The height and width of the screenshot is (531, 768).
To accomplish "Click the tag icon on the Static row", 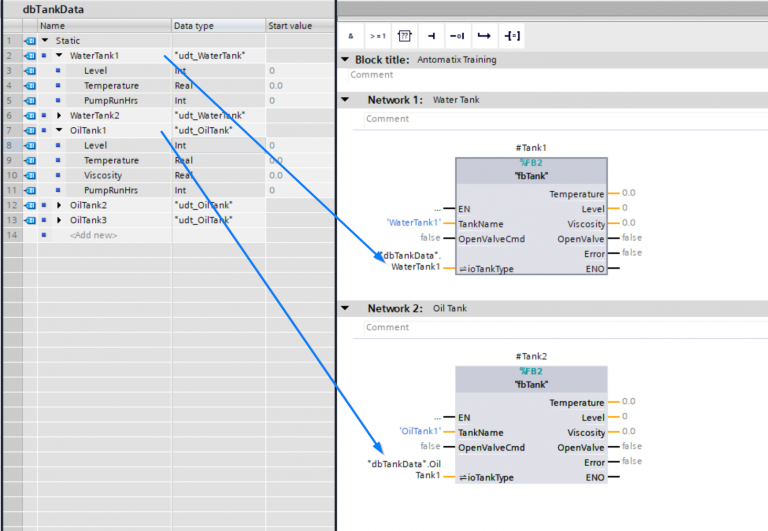I will [30, 41].
